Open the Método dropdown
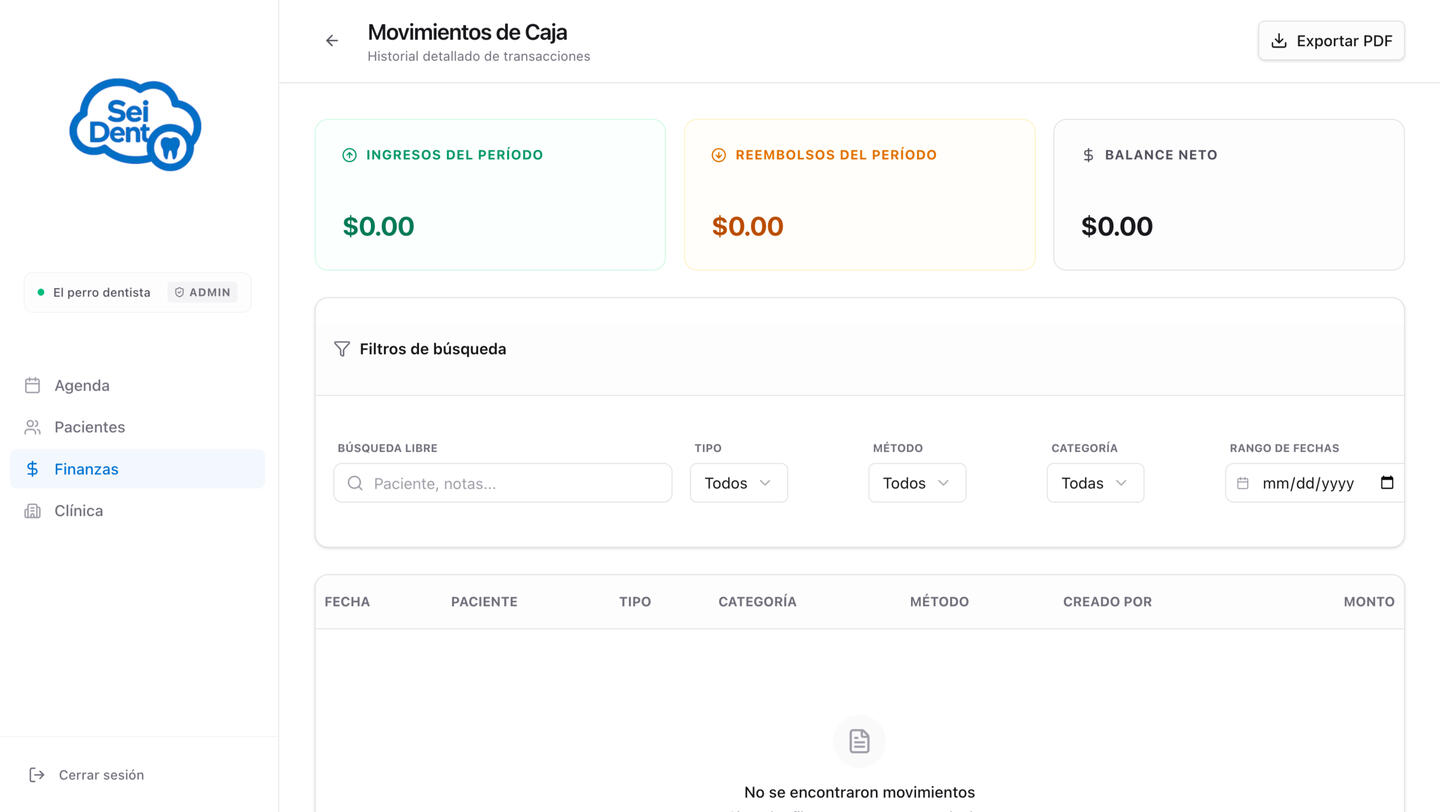Viewport: 1440px width, 812px height. [916, 483]
